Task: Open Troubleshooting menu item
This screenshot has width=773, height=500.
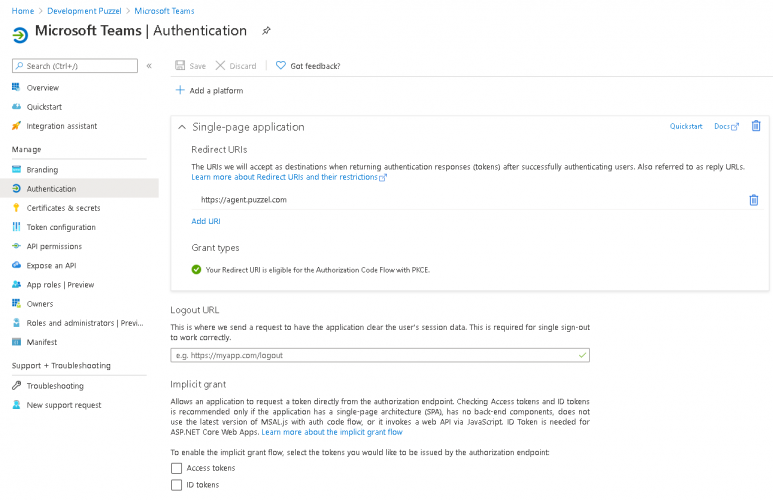Action: click(x=55, y=386)
